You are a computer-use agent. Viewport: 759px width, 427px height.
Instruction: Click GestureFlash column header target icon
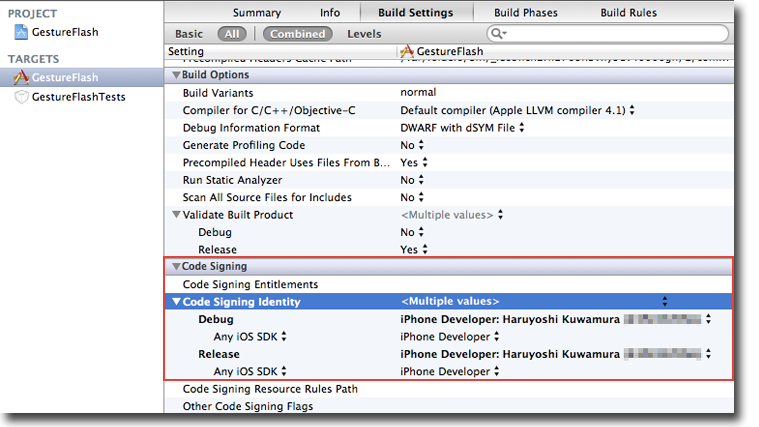405,52
